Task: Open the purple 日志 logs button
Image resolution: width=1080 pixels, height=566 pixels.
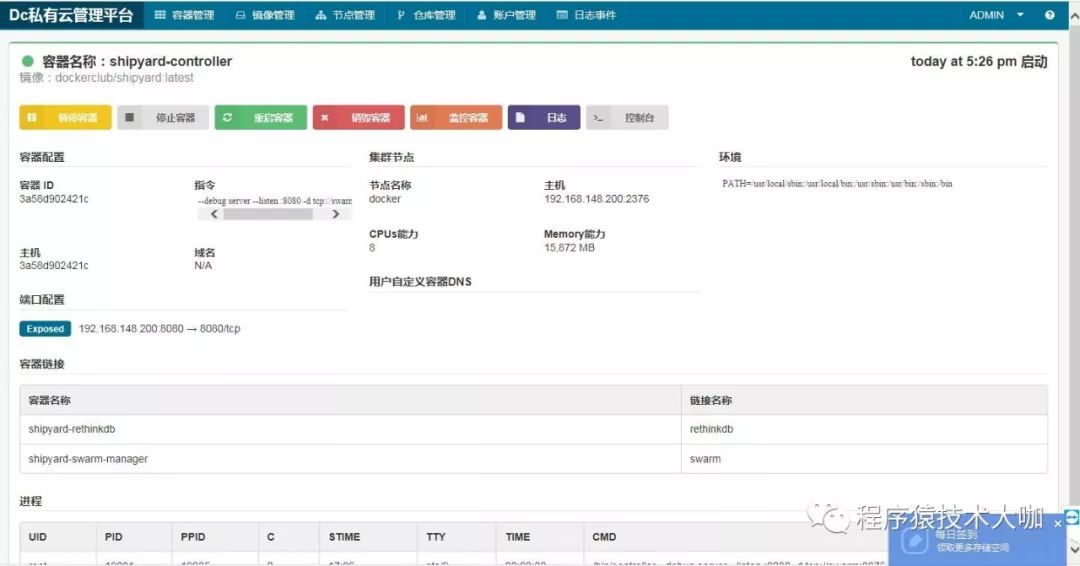Action: click(544, 118)
